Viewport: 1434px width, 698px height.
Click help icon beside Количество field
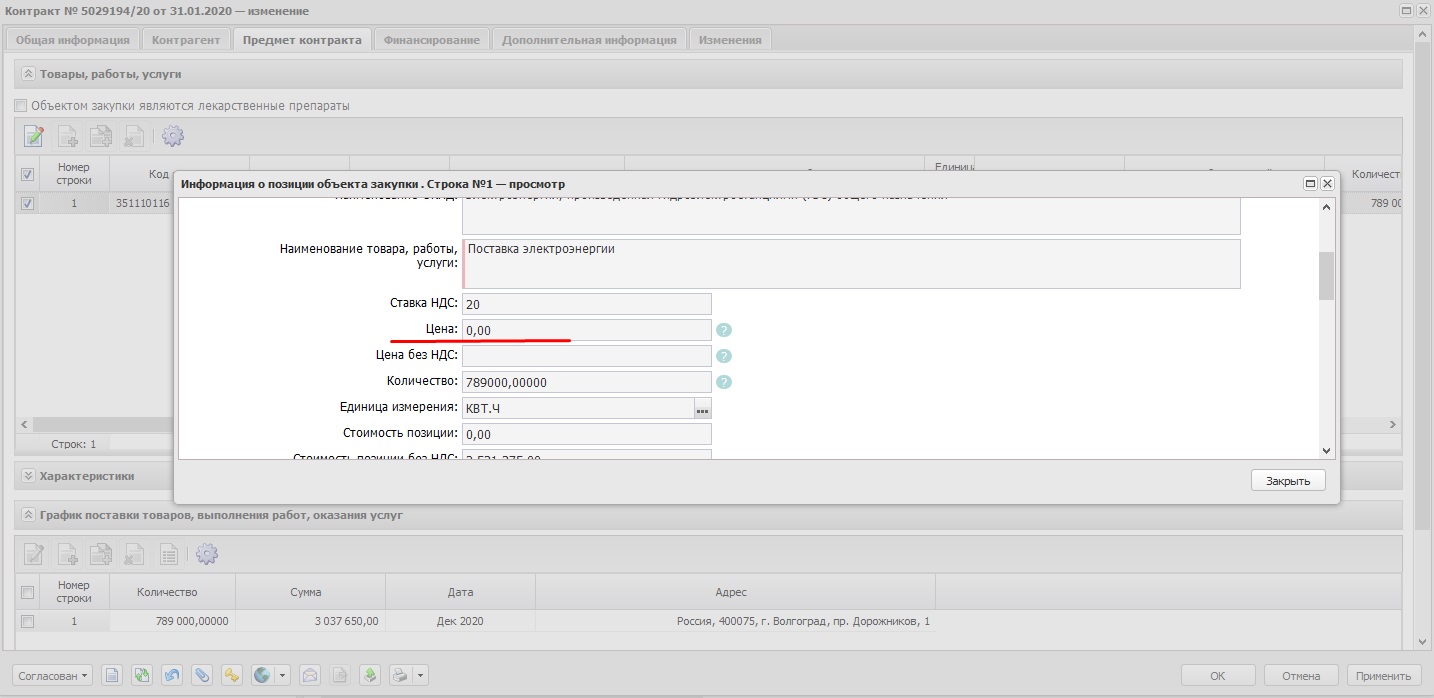(x=724, y=382)
